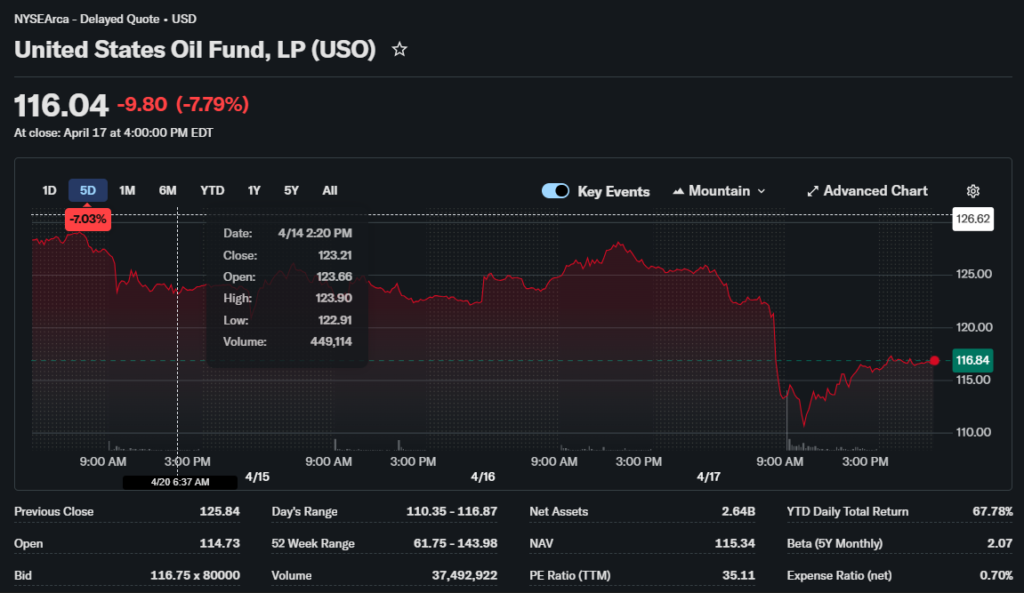Image resolution: width=1024 pixels, height=593 pixels.
Task: Toggle the Key Events switch off
Action: point(555,191)
